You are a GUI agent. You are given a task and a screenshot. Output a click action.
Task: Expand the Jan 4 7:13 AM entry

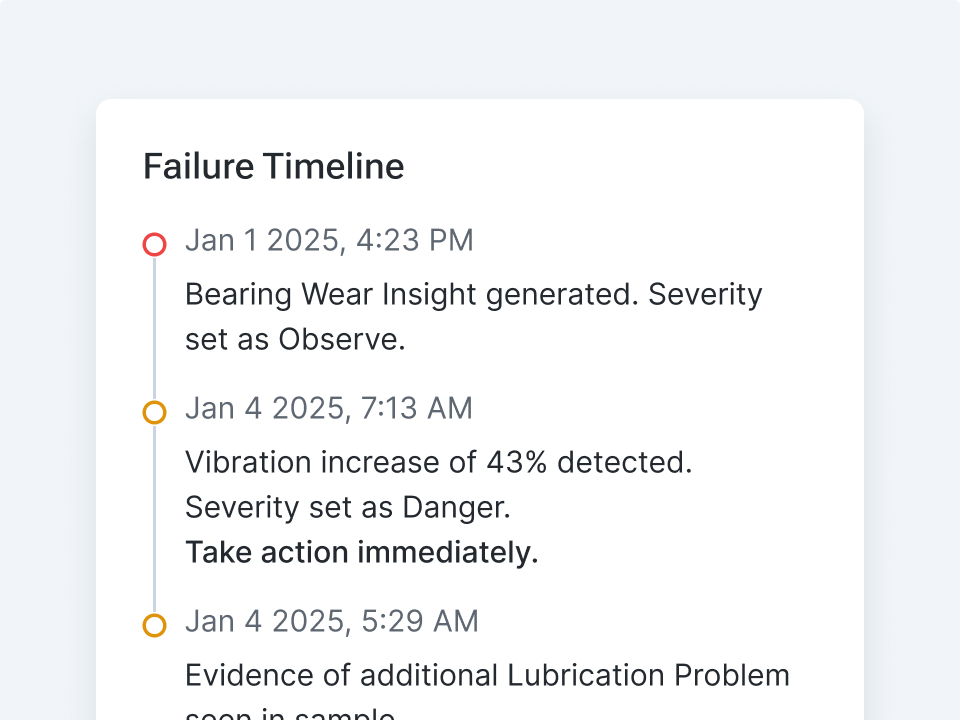[x=329, y=408]
